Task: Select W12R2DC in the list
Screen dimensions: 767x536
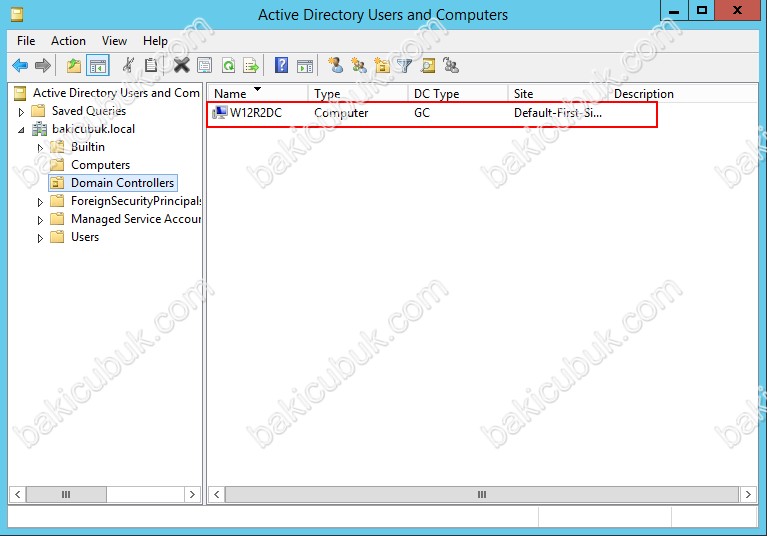Action: (255, 113)
